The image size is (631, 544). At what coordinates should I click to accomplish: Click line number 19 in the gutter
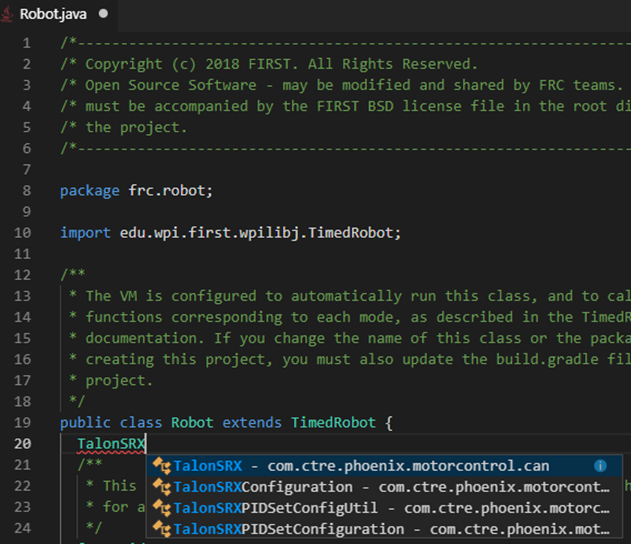23,422
